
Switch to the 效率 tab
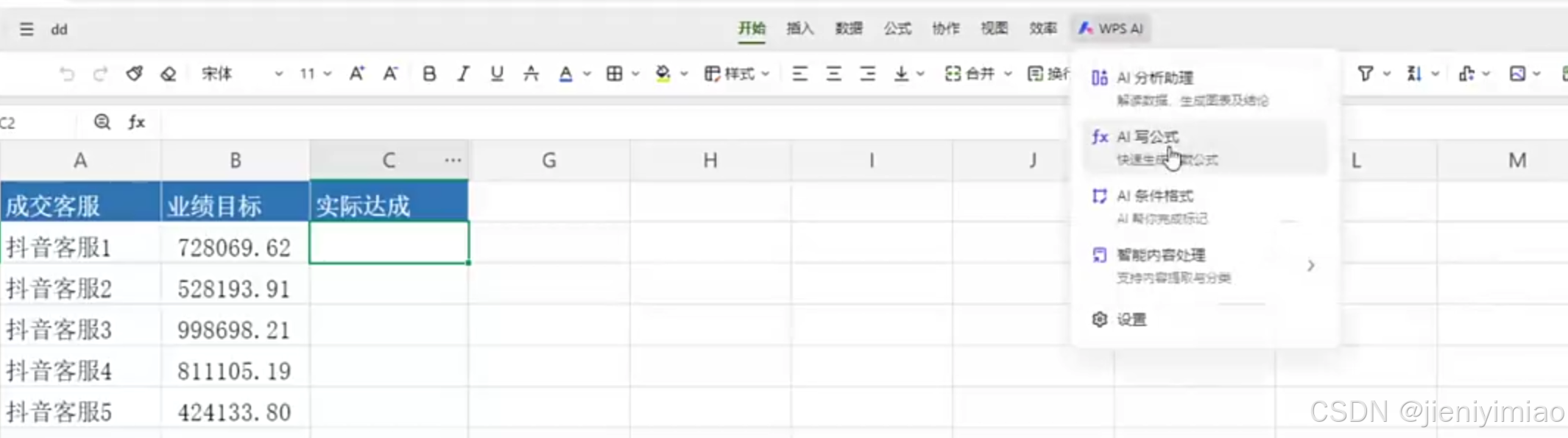[1043, 29]
